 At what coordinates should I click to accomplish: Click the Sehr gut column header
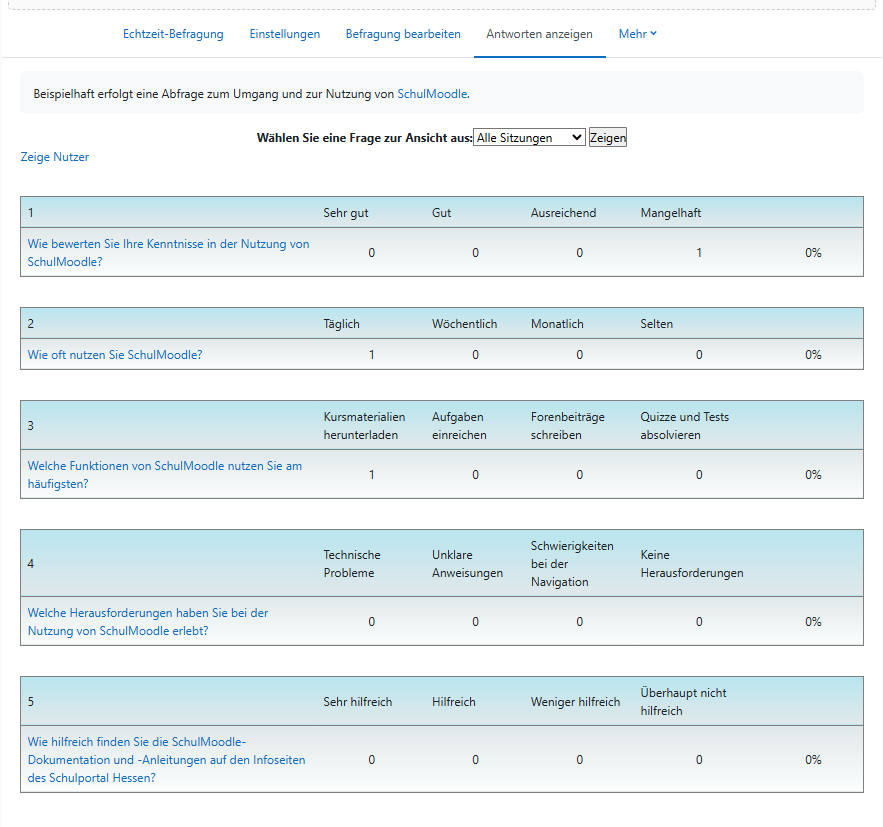click(x=346, y=213)
